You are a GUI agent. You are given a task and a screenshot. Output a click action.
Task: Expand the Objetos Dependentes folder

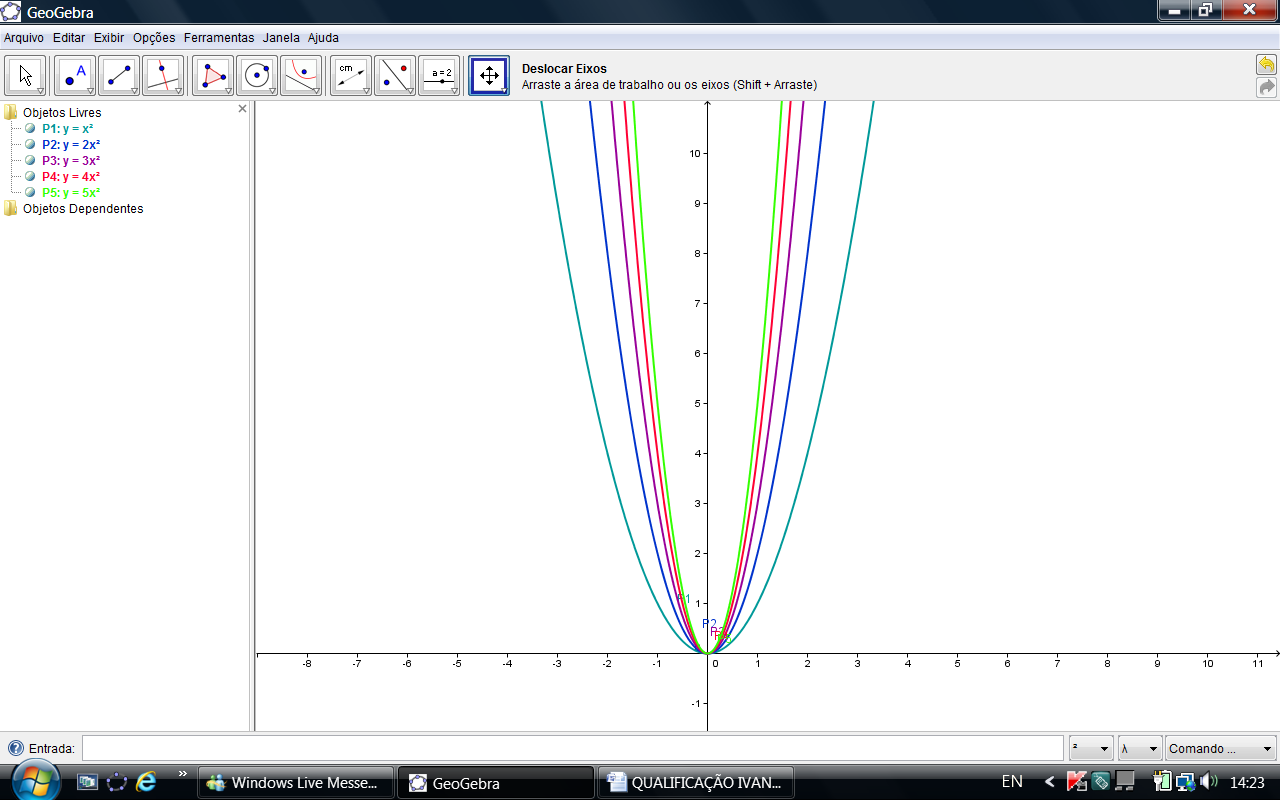11,208
